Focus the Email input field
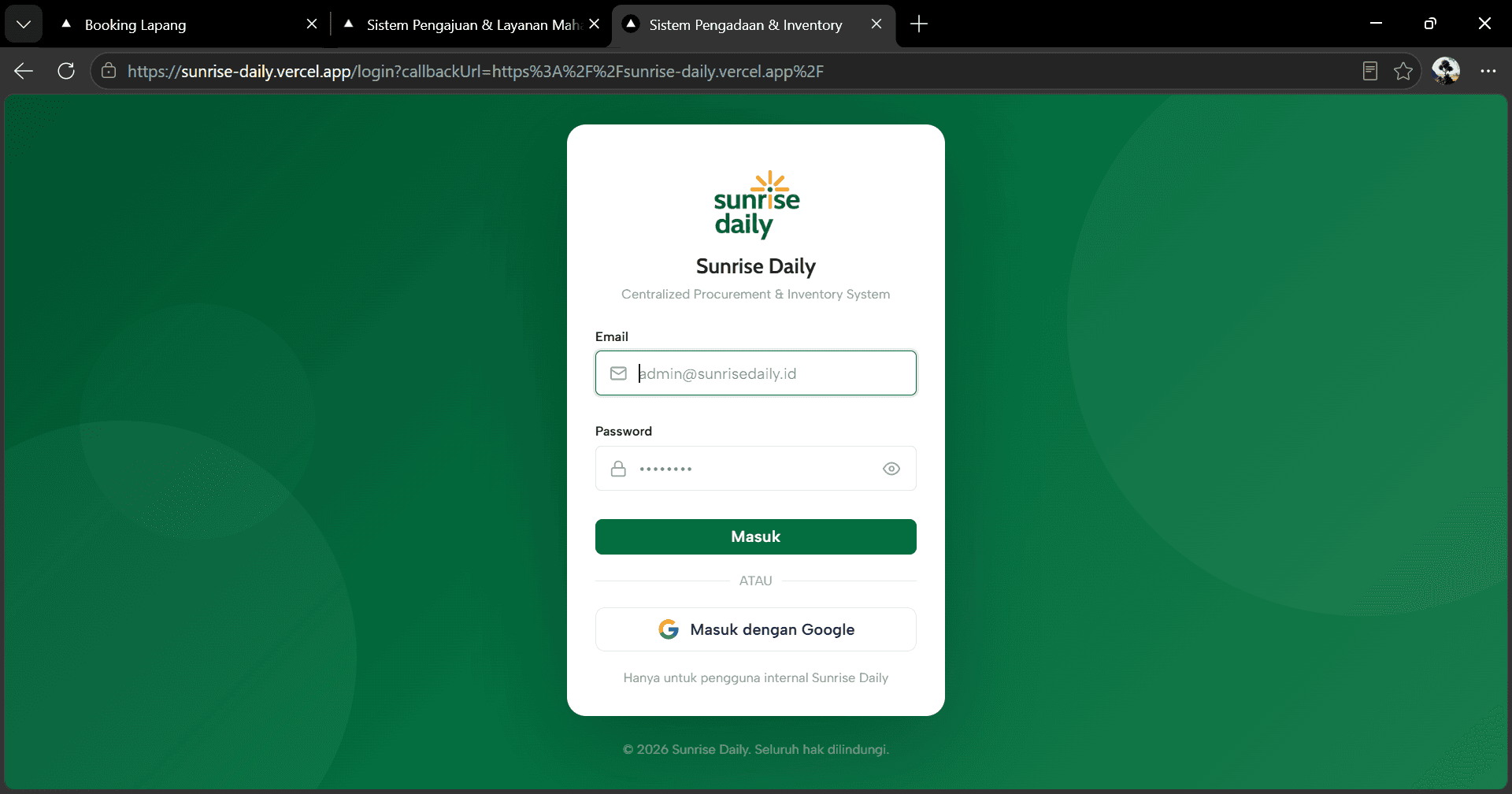Viewport: 1512px width, 794px height. click(x=756, y=373)
